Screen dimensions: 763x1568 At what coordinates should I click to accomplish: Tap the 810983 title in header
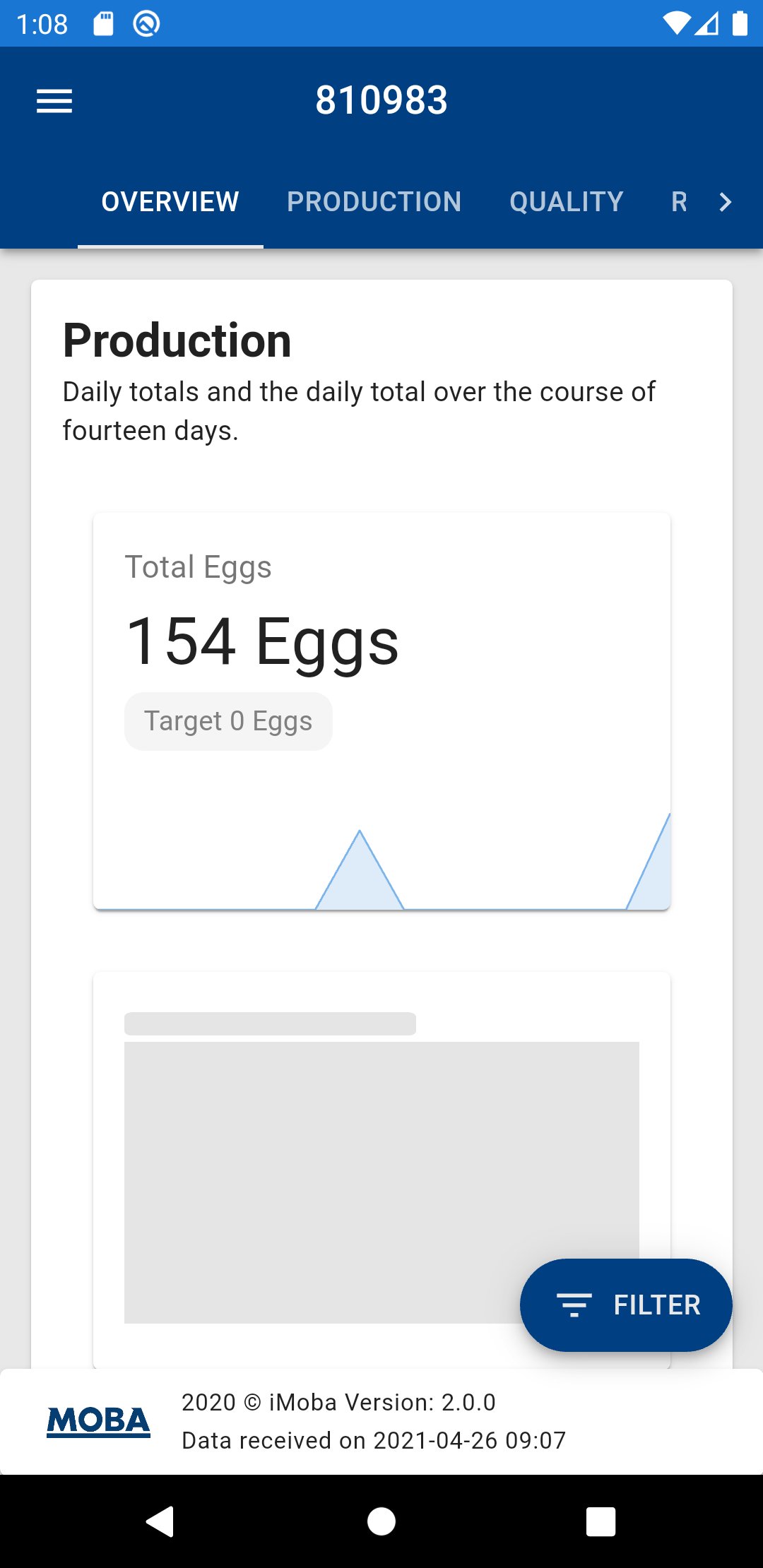(x=381, y=100)
